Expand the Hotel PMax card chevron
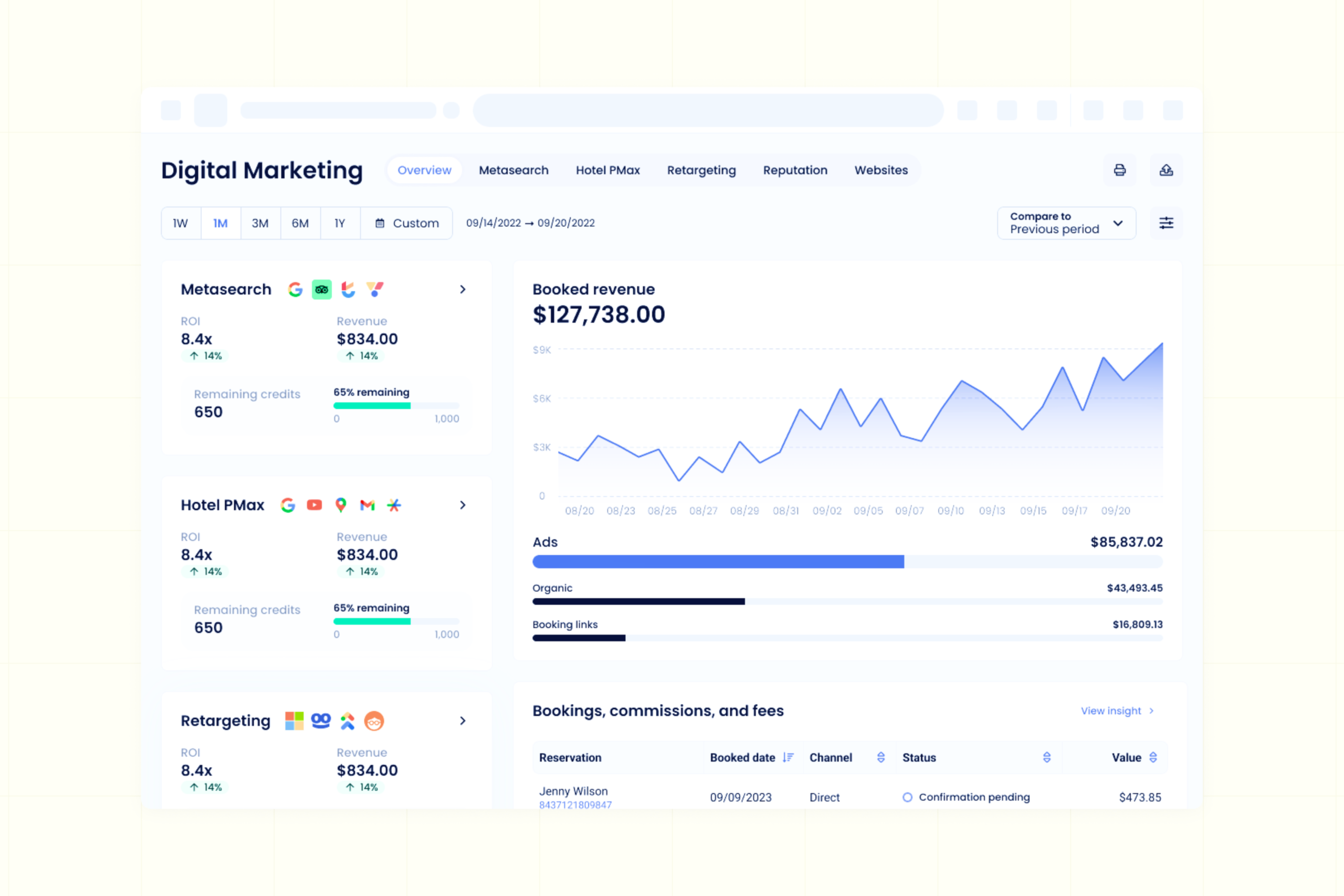Viewport: 1344px width, 896px height. point(463,505)
